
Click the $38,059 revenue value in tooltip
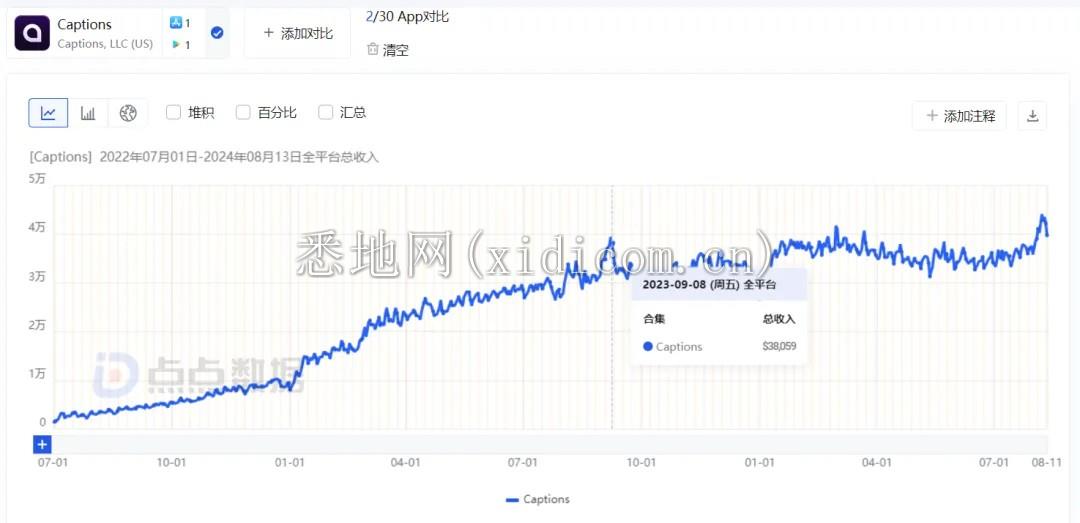point(779,346)
